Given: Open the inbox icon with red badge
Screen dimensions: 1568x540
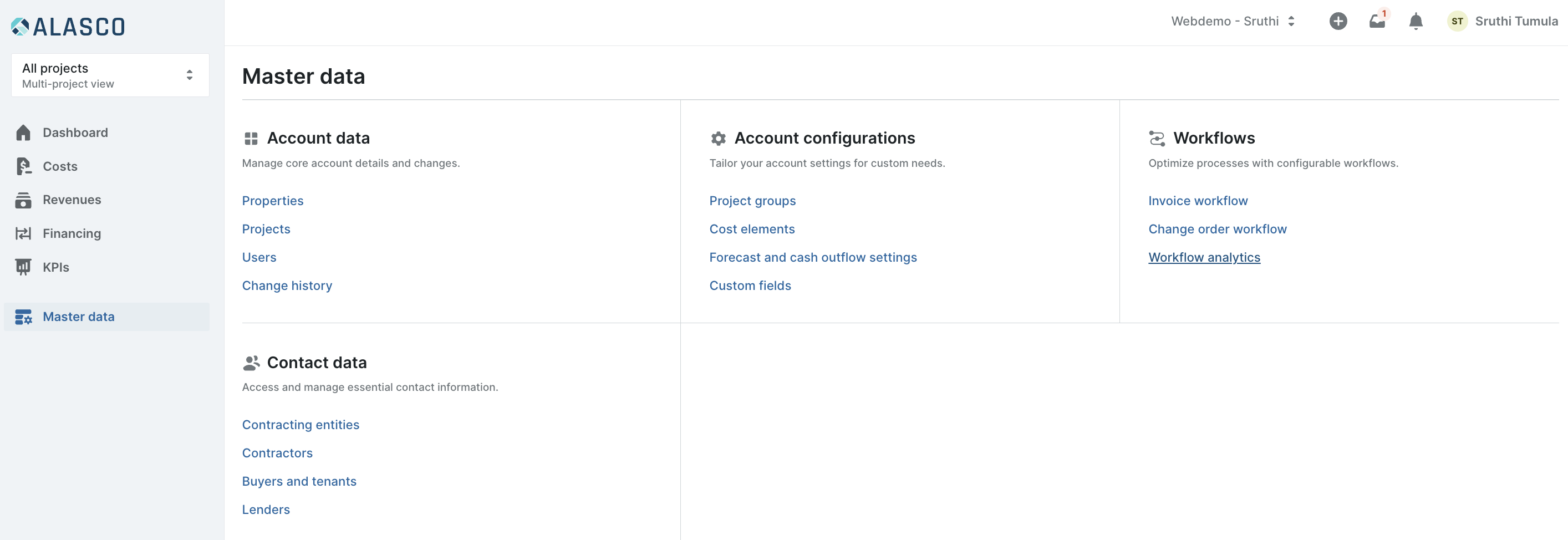Looking at the screenshot, I should pos(1377,21).
